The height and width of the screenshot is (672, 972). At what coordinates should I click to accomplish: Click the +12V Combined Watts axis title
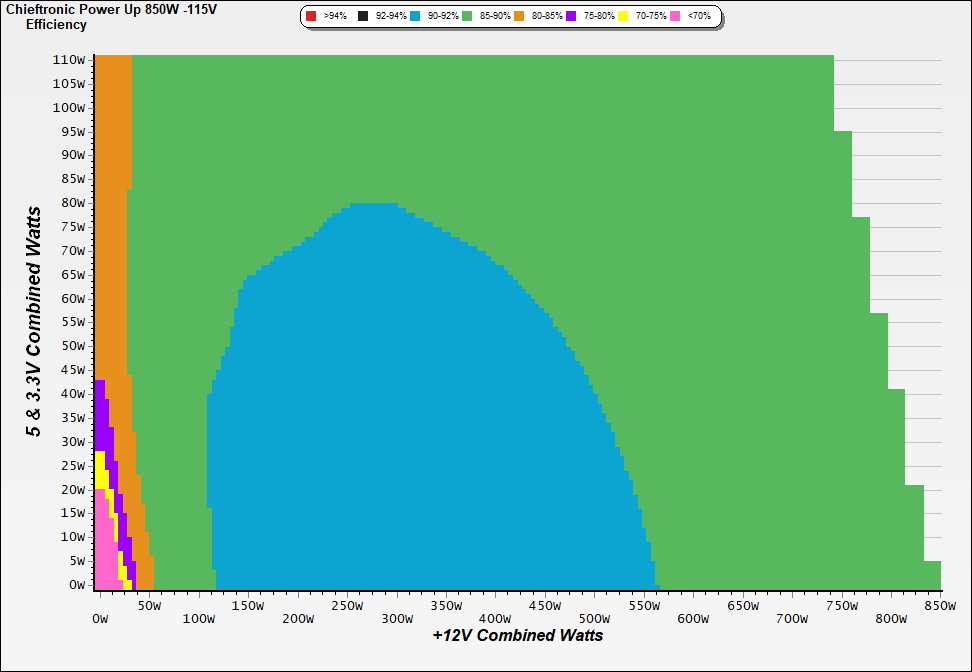tap(517, 635)
